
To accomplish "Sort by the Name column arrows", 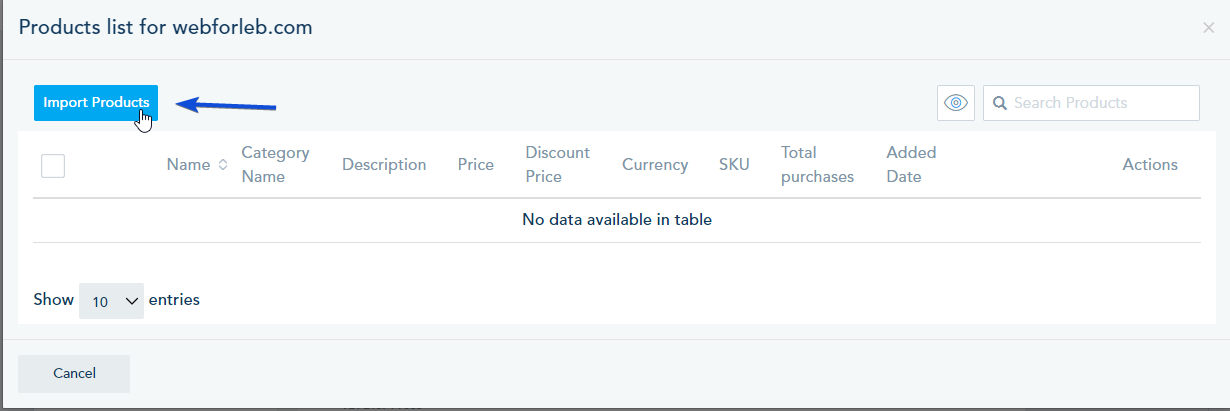I will 222,165.
